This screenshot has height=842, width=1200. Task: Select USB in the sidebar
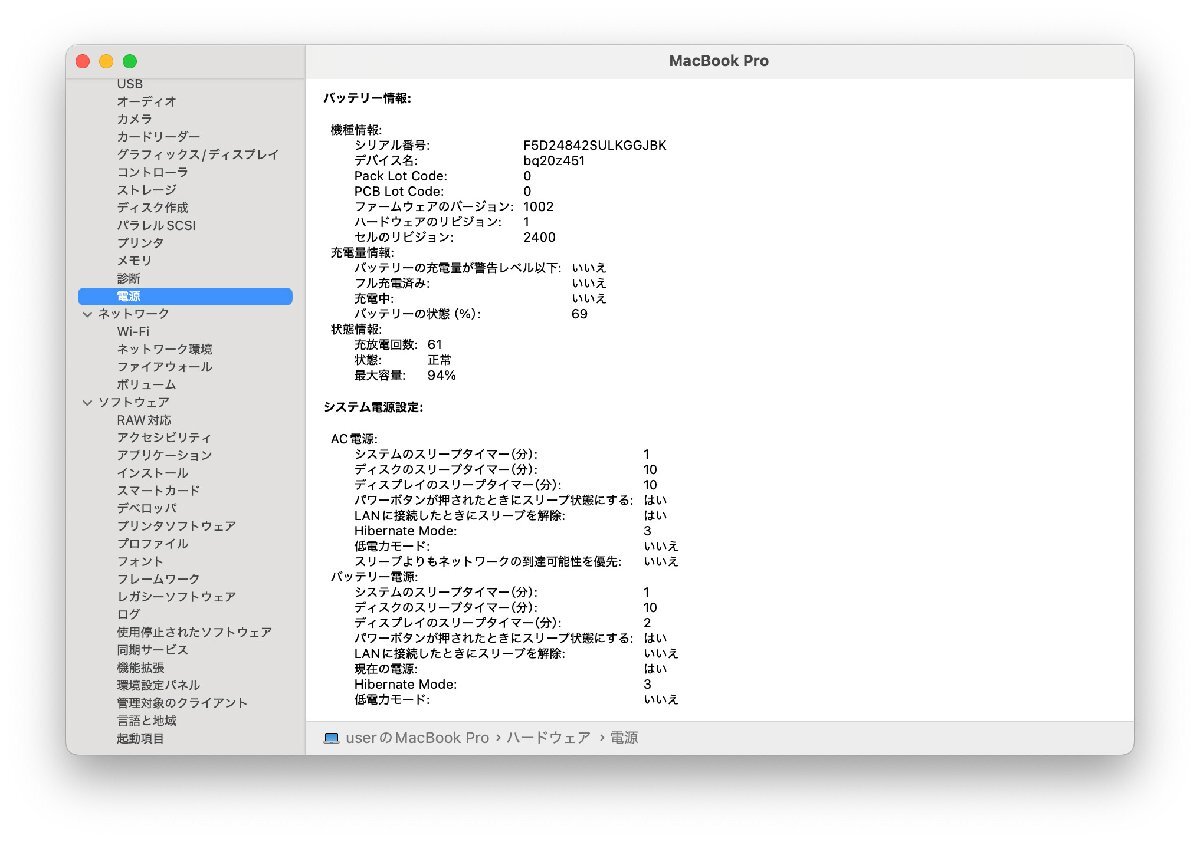click(130, 84)
